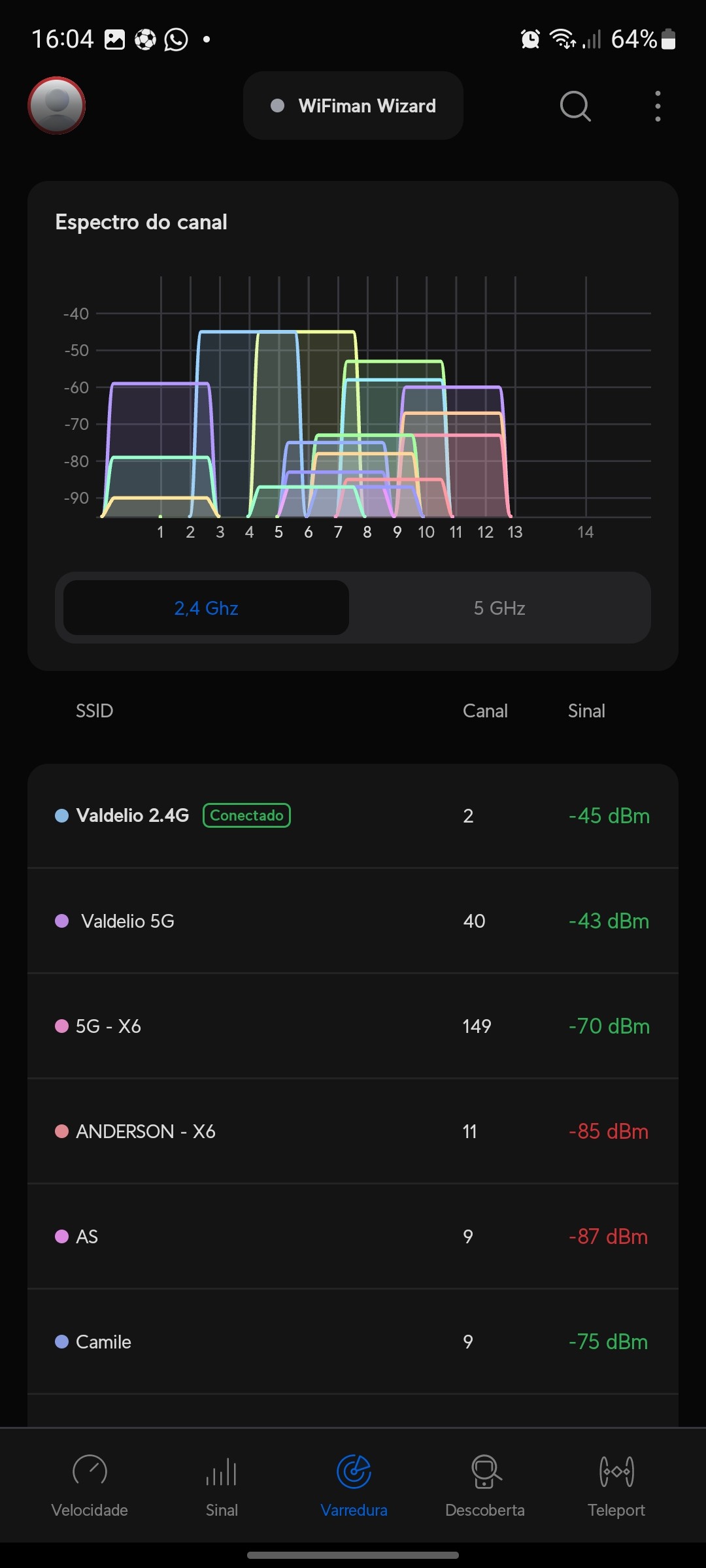Viewport: 706px width, 1568px height.
Task: Select the 5G - X6 network entry
Action: point(353,1026)
